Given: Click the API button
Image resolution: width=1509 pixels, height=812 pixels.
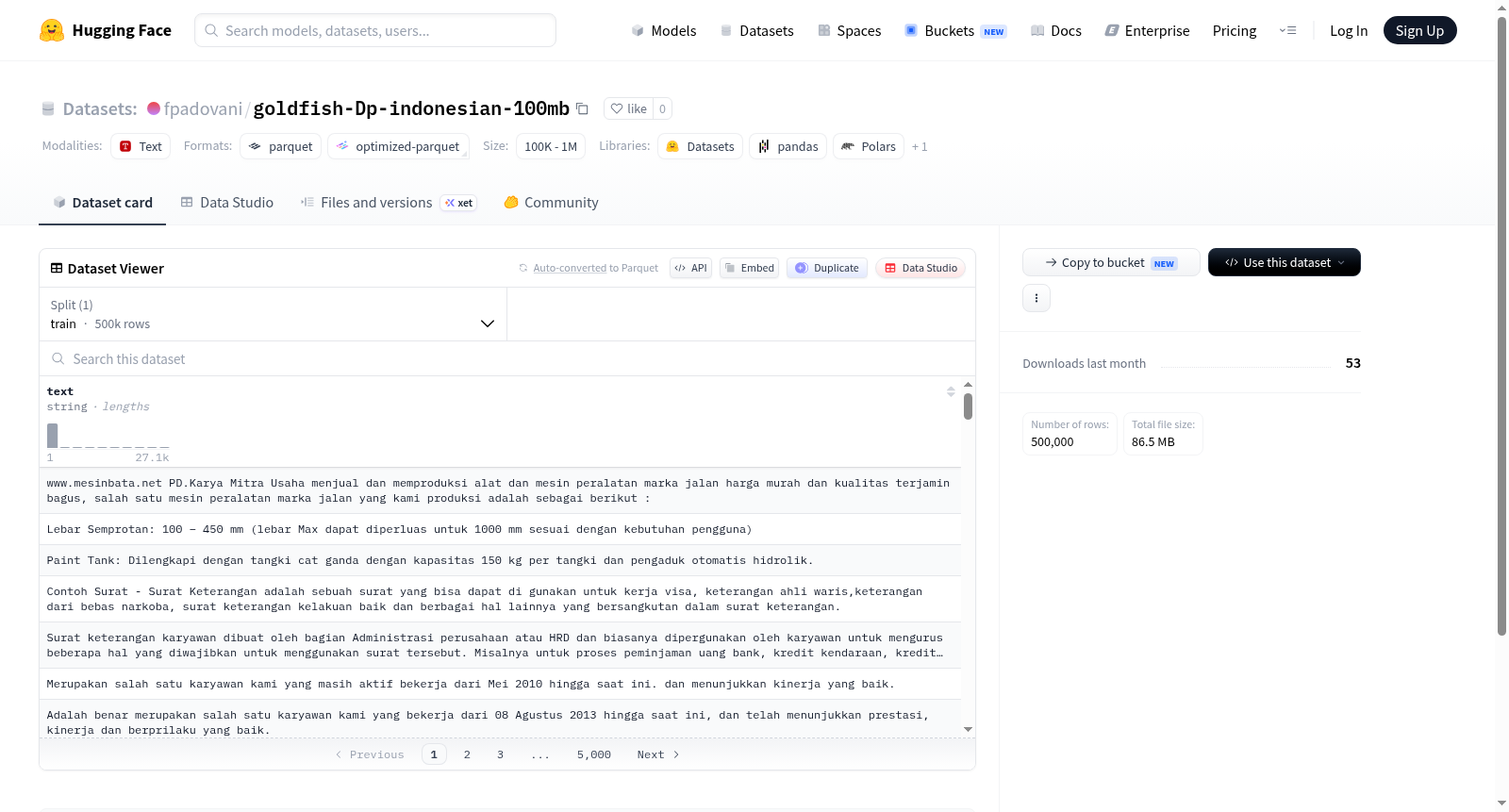Looking at the screenshot, I should (690, 268).
